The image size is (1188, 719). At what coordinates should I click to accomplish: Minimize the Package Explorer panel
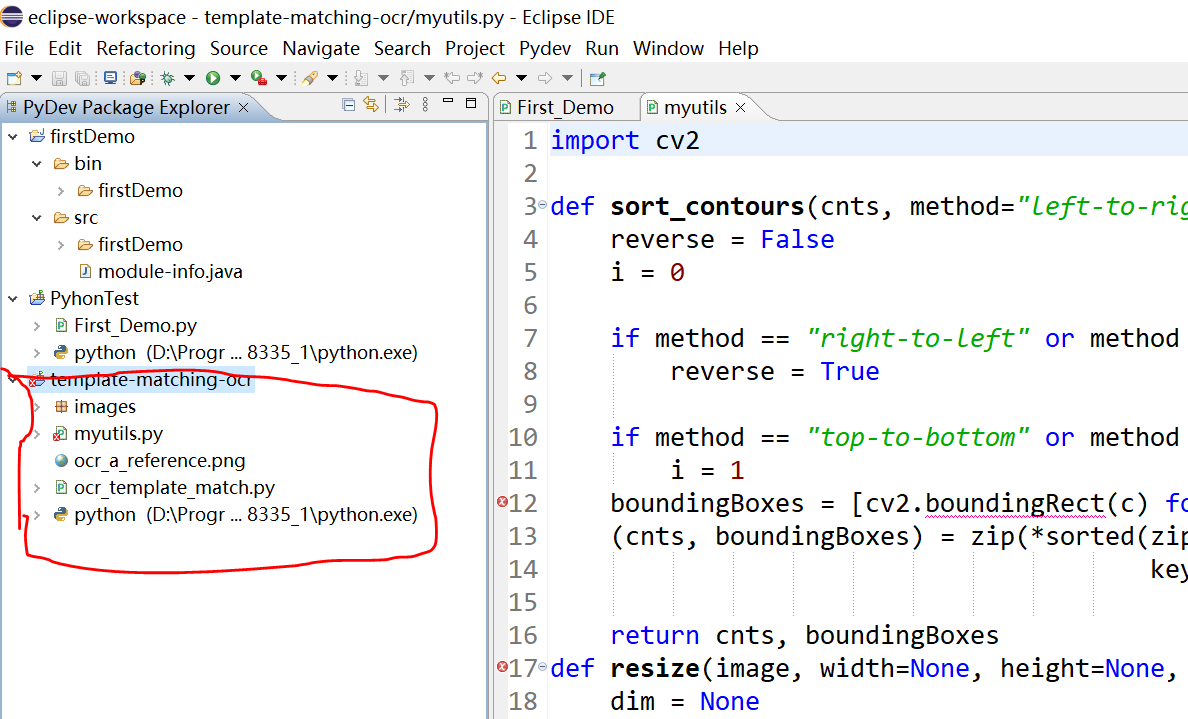point(448,101)
